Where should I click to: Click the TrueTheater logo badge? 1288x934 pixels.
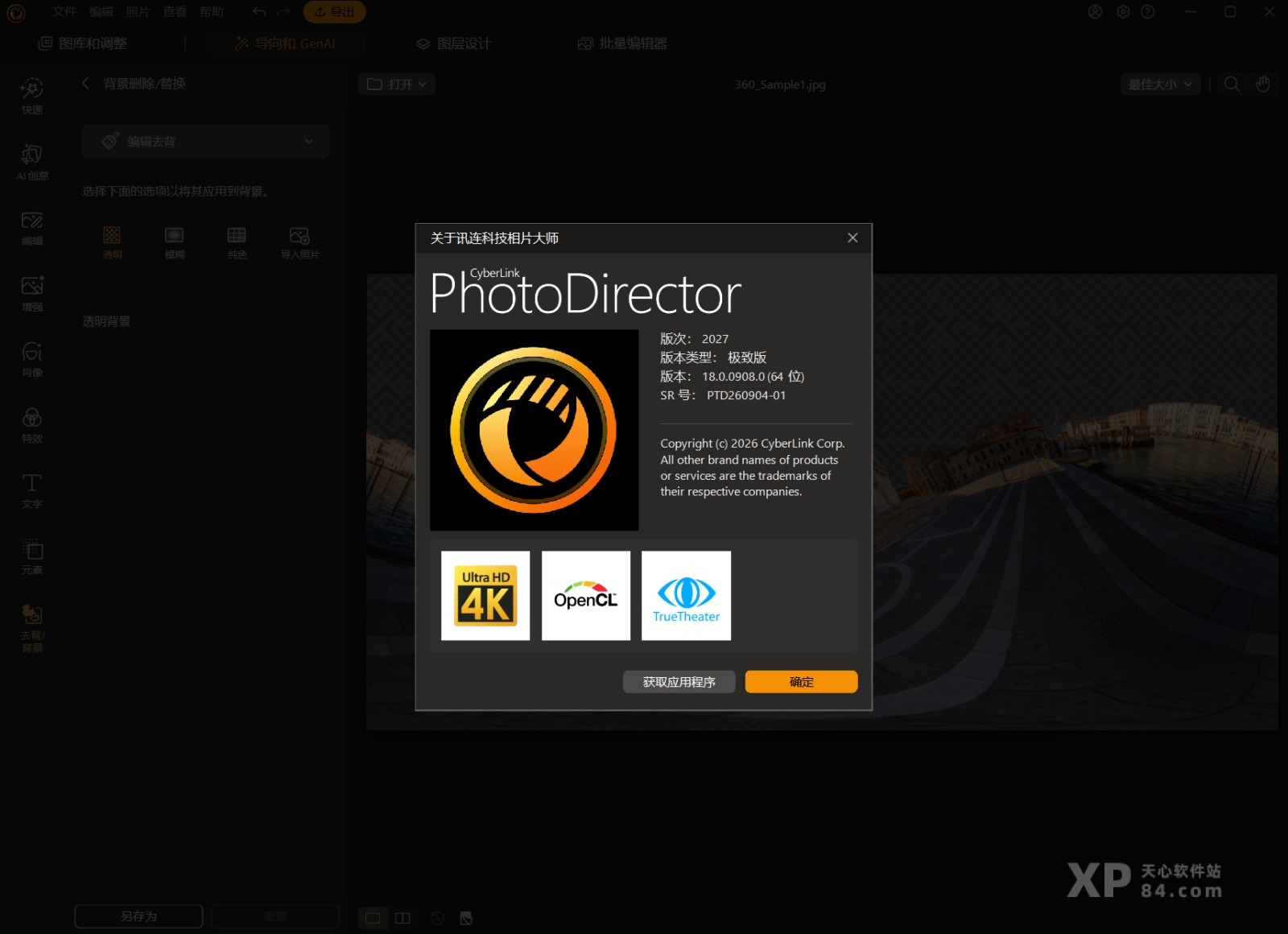tap(686, 596)
